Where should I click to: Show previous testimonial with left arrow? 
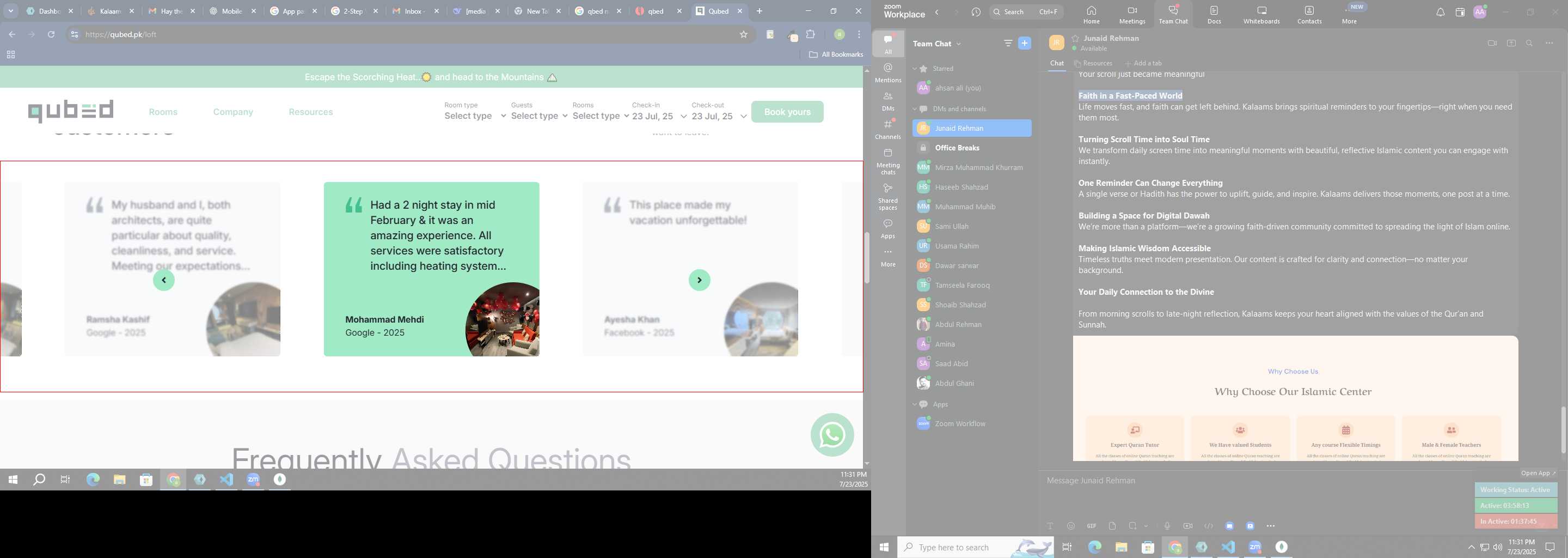[164, 280]
